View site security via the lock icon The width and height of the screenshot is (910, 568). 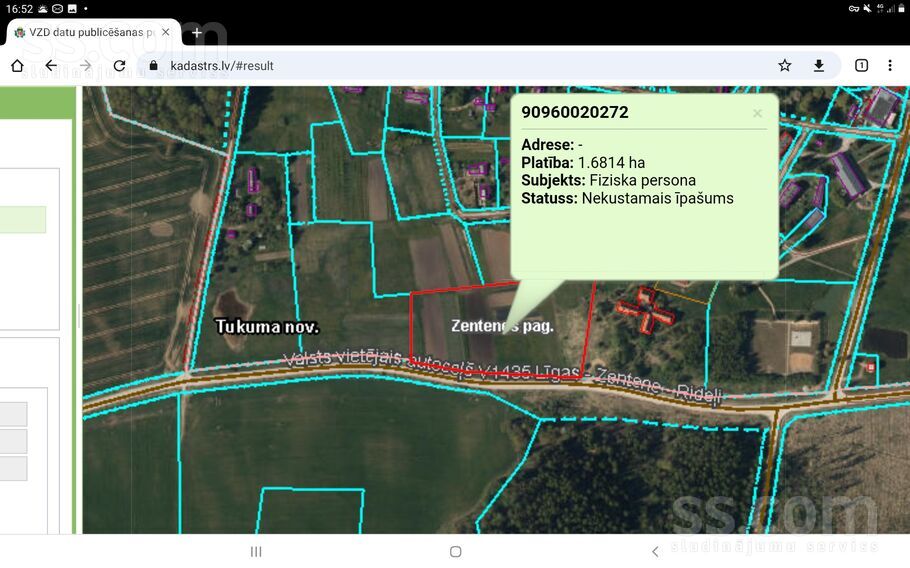154,66
